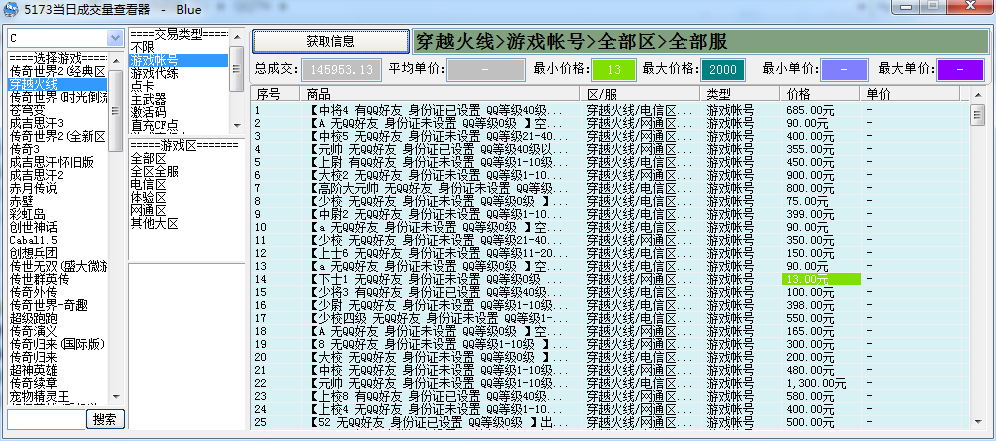
Task: Click the app icon in title bar
Action: click(11, 9)
